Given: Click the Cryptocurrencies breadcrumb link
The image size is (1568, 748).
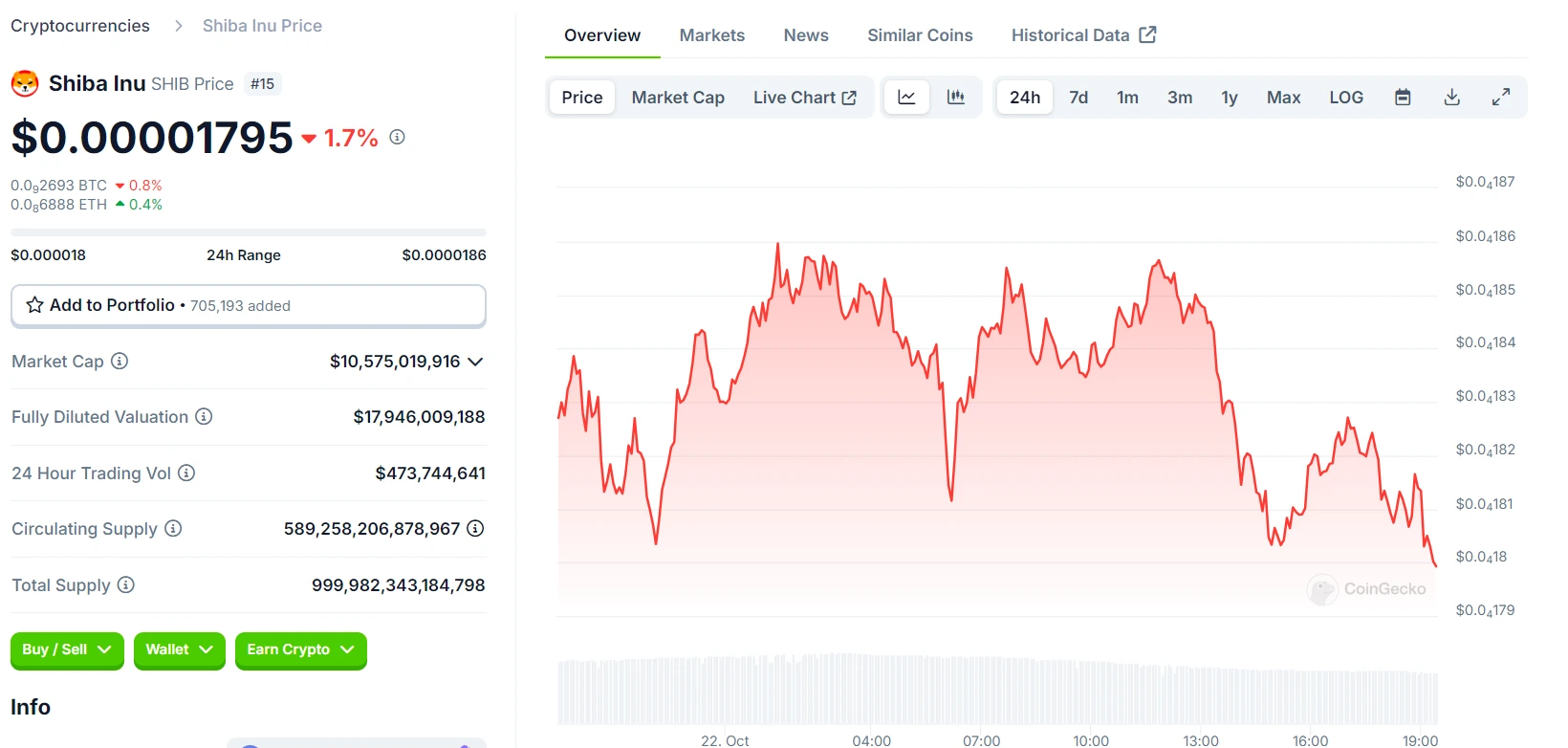Looking at the screenshot, I should 80,26.
